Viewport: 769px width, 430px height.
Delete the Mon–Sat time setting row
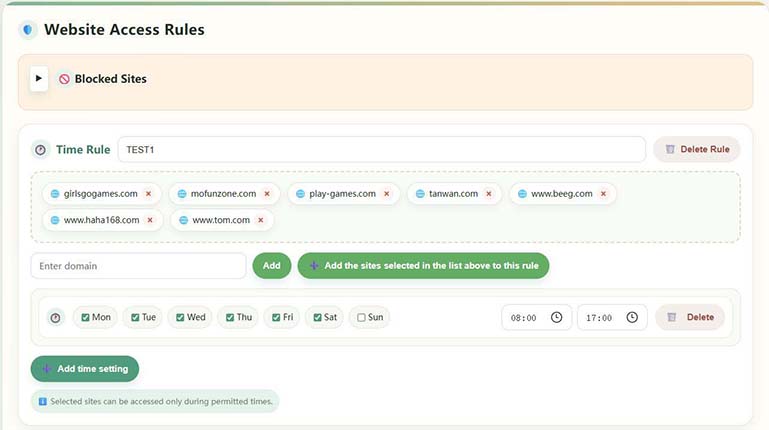tap(690, 317)
